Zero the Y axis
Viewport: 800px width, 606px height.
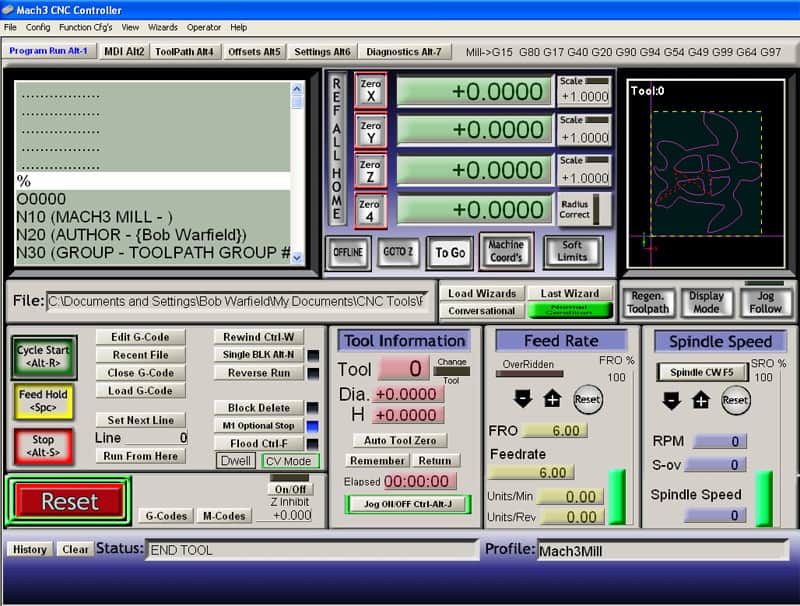(x=370, y=130)
